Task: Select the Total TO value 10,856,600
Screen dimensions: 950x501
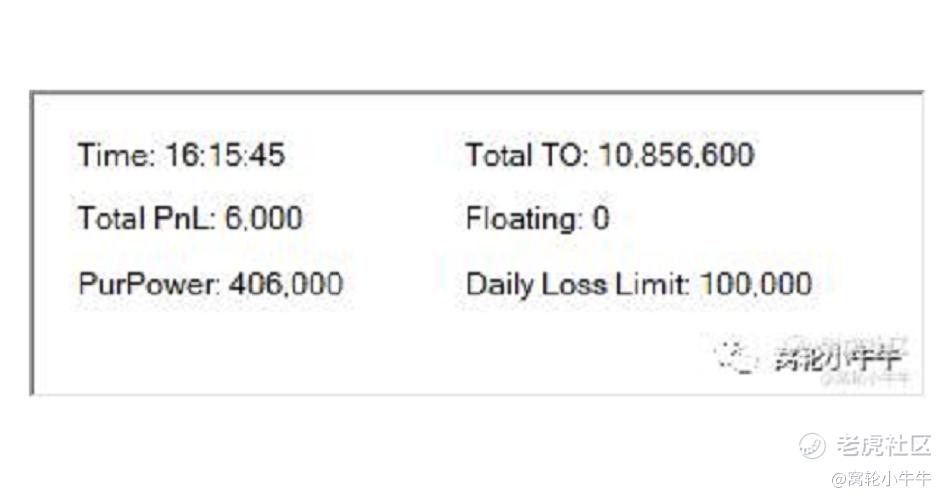Action: tap(676, 156)
